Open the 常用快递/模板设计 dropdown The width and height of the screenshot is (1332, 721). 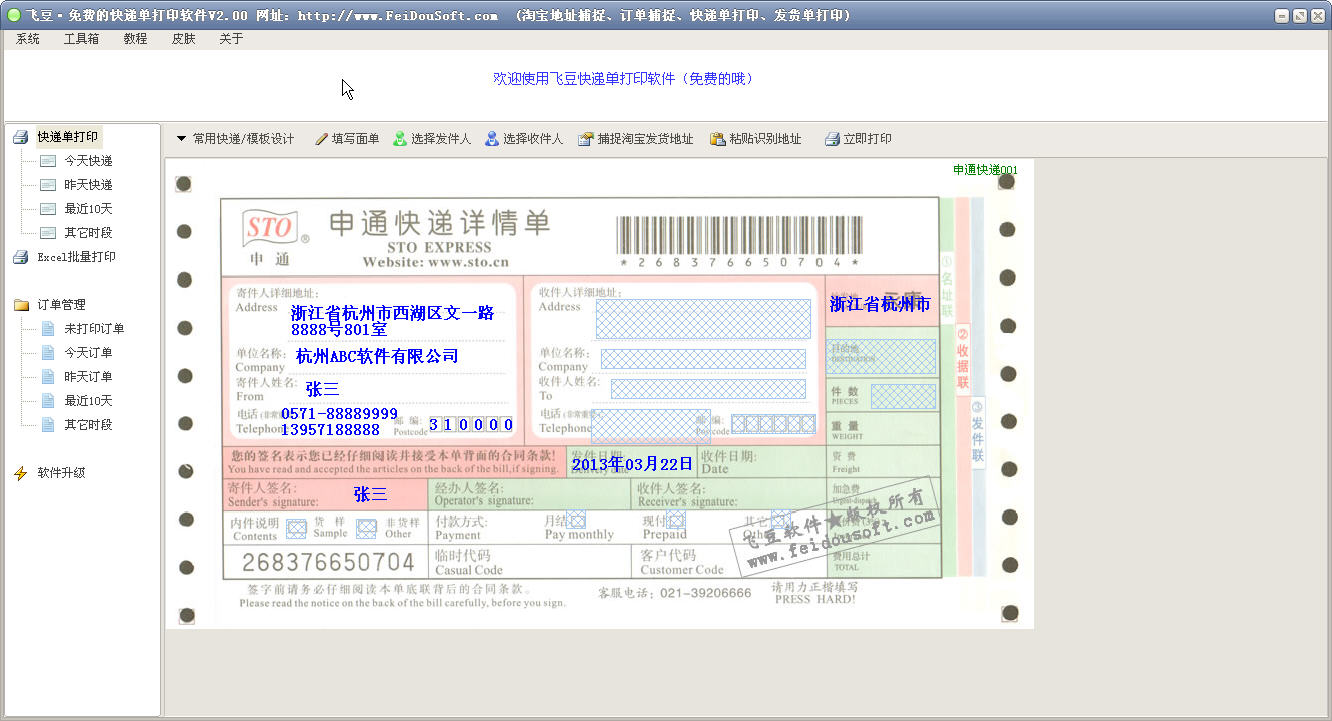[236, 139]
